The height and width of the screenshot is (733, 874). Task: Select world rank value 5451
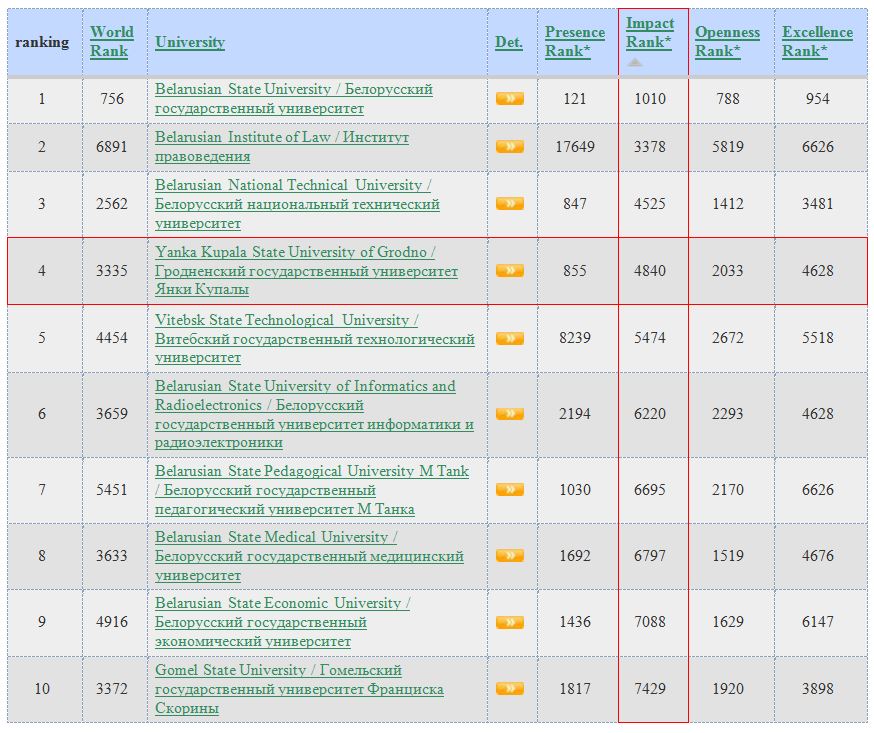[111, 489]
